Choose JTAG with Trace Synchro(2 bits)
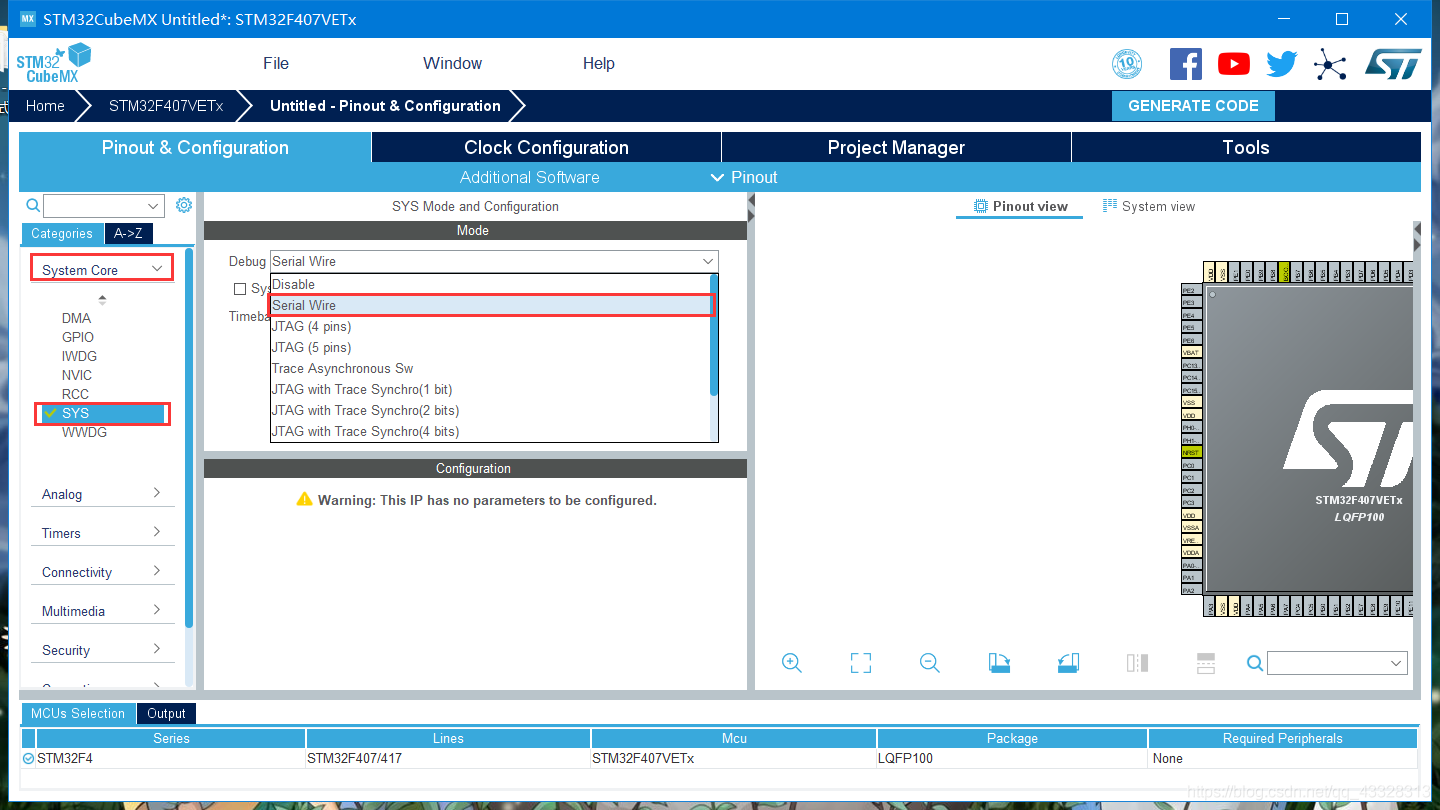This screenshot has height=810, width=1440. [x=490, y=410]
